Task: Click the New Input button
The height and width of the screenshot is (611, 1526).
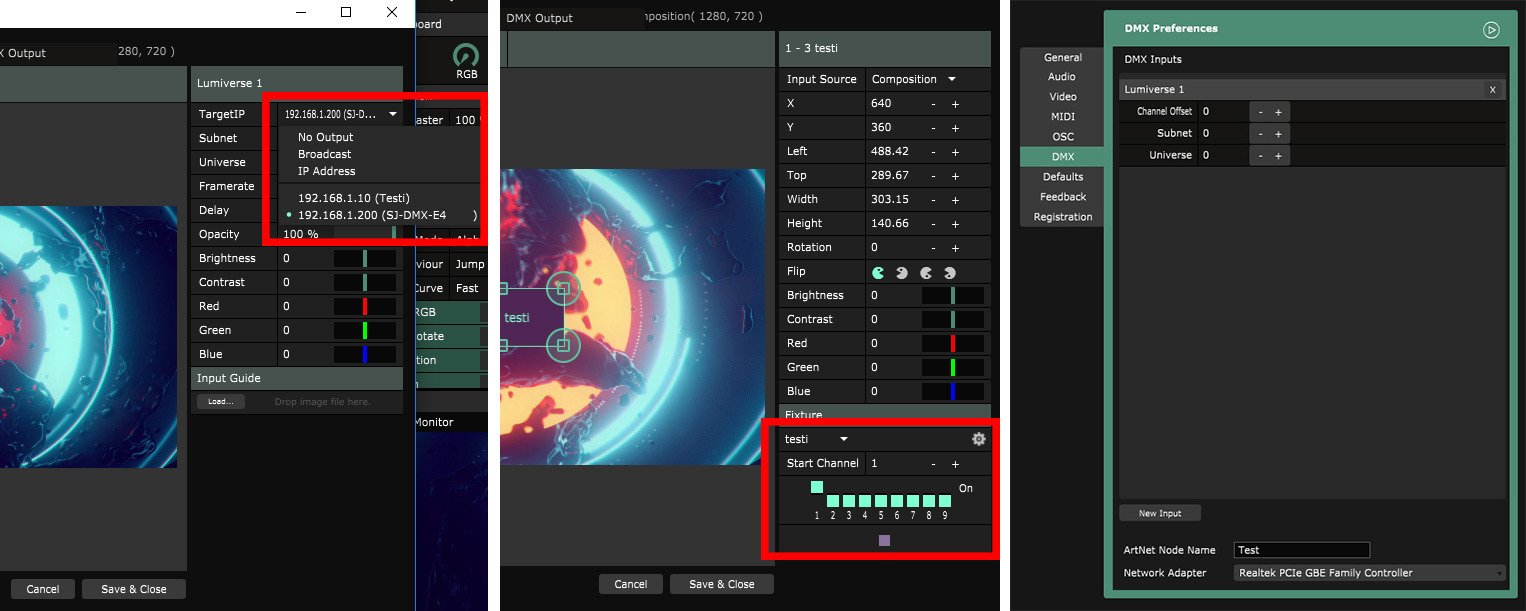Action: [x=1159, y=513]
